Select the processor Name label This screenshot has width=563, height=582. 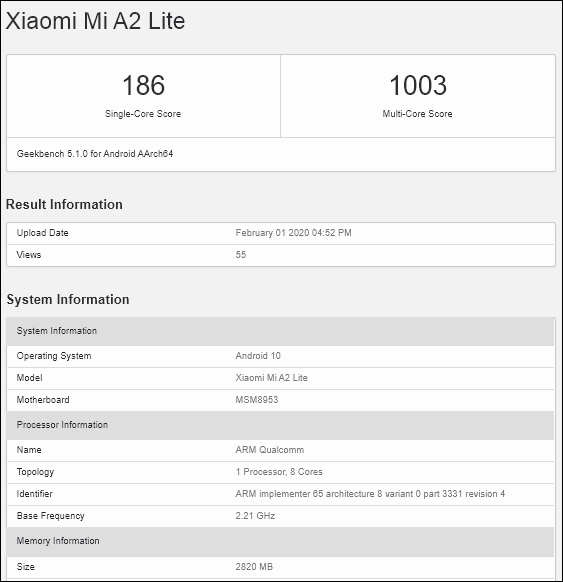29,450
